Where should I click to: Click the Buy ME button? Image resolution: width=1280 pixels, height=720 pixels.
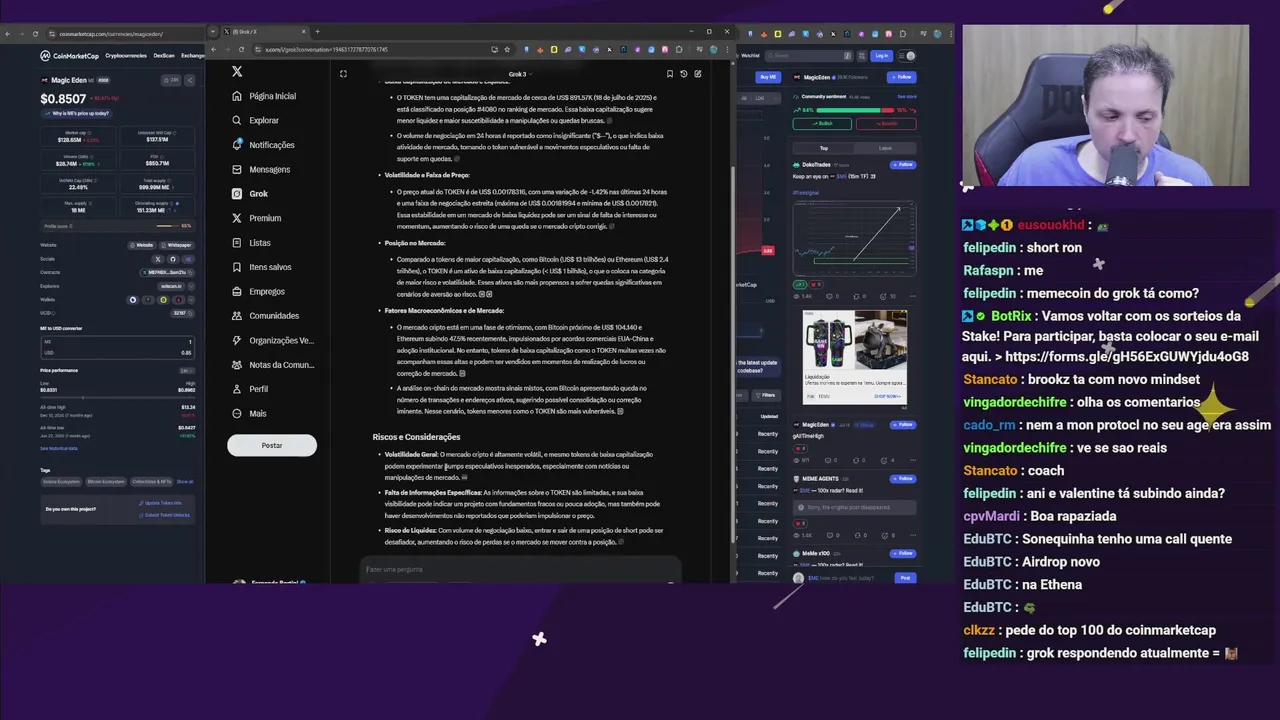(x=768, y=77)
